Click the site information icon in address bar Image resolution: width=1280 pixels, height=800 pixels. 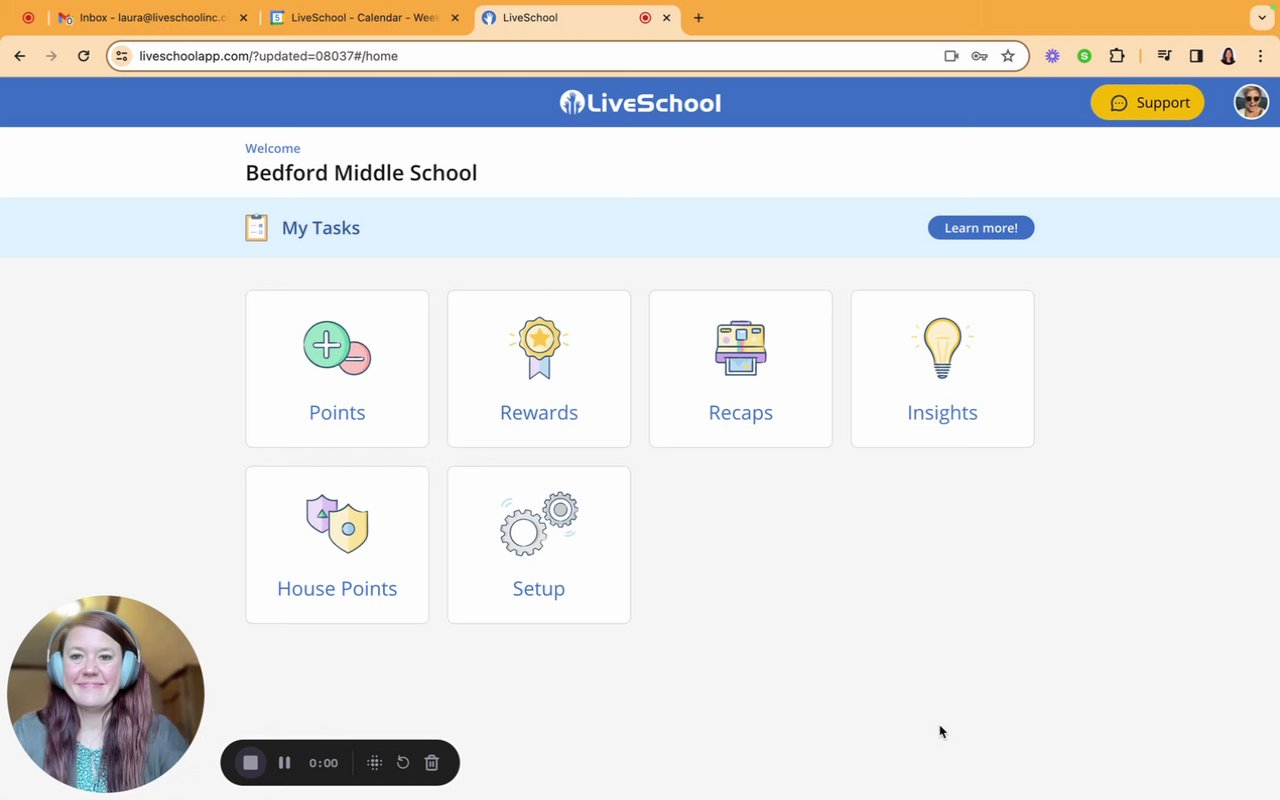[122, 56]
